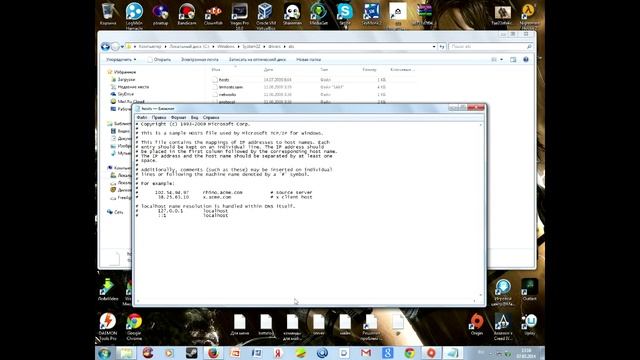Open Формат menu in Notepad
This screenshot has width=640, height=360.
178,118
